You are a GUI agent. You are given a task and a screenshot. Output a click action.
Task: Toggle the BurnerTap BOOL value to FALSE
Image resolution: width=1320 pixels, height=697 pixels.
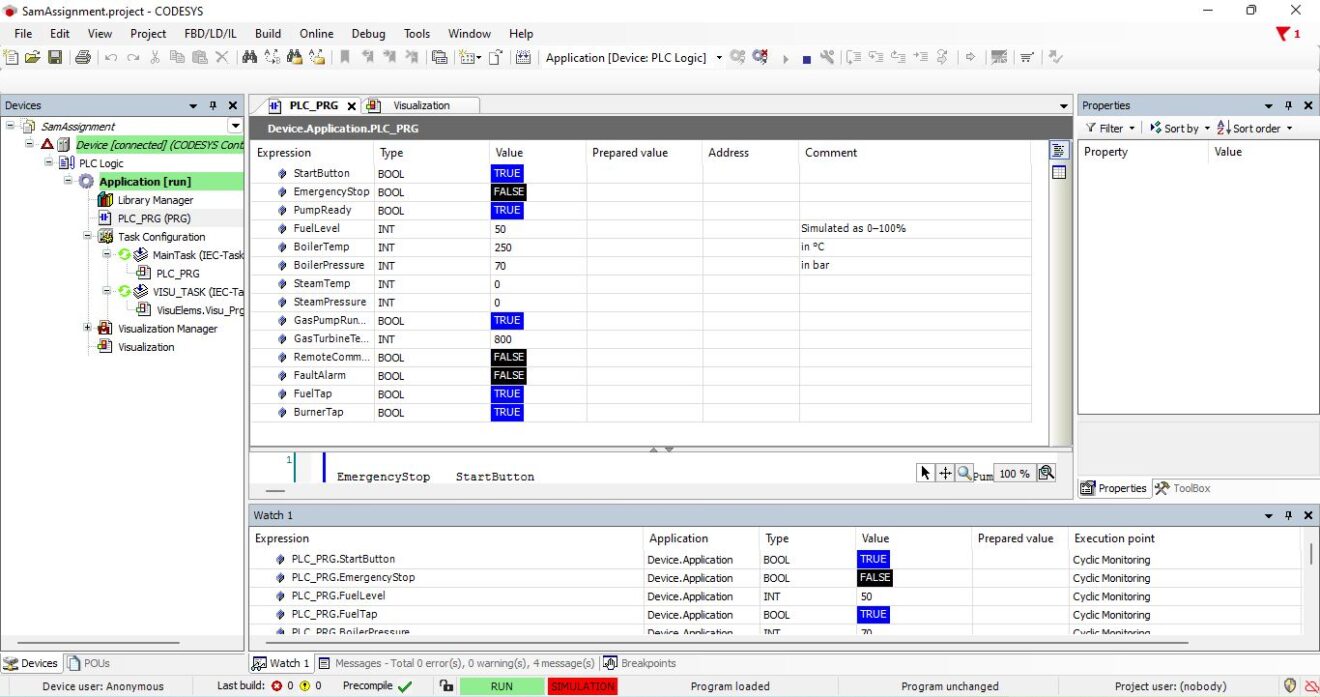(x=507, y=412)
